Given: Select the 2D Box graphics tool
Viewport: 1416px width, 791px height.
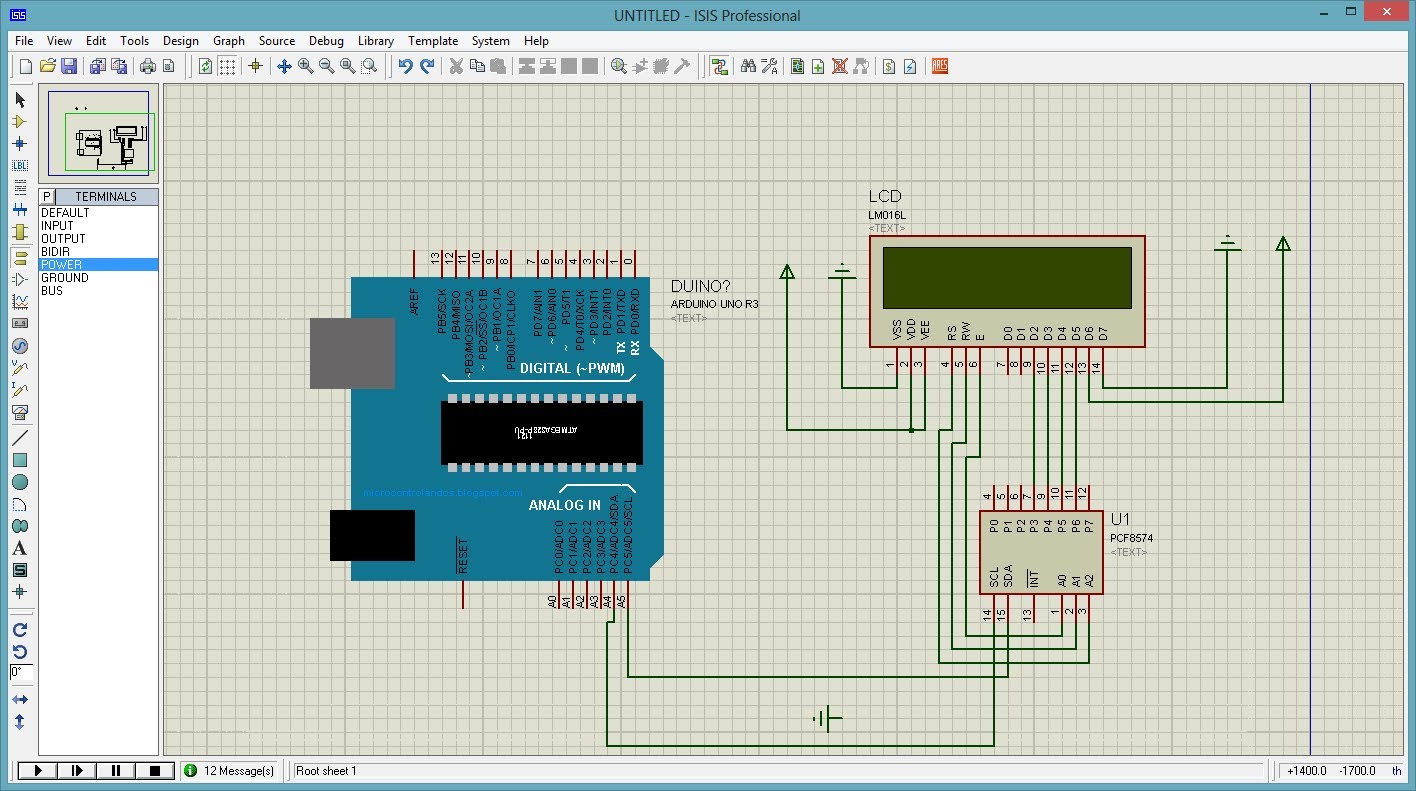Looking at the screenshot, I should click(x=19, y=460).
